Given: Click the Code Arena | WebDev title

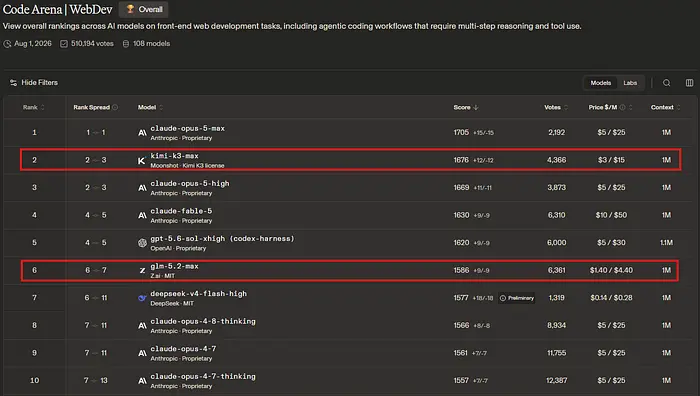Looking at the screenshot, I should tap(58, 9).
